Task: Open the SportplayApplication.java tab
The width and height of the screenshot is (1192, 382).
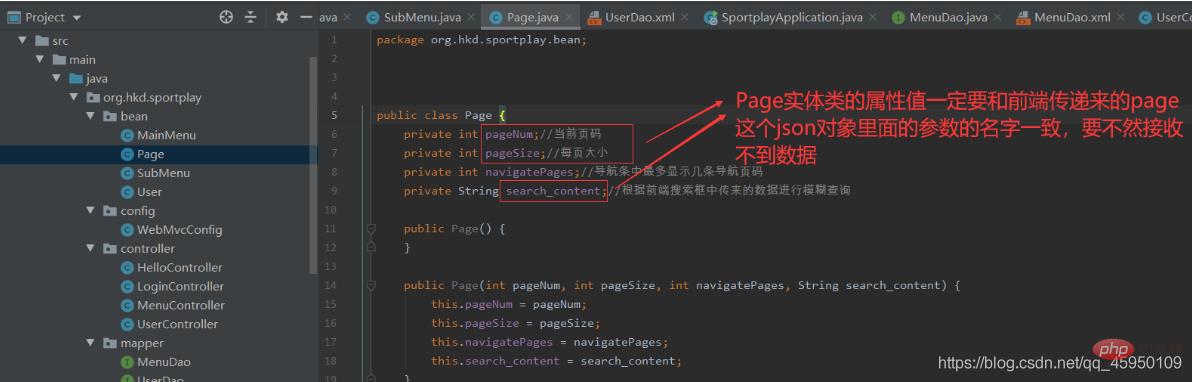Action: point(788,17)
